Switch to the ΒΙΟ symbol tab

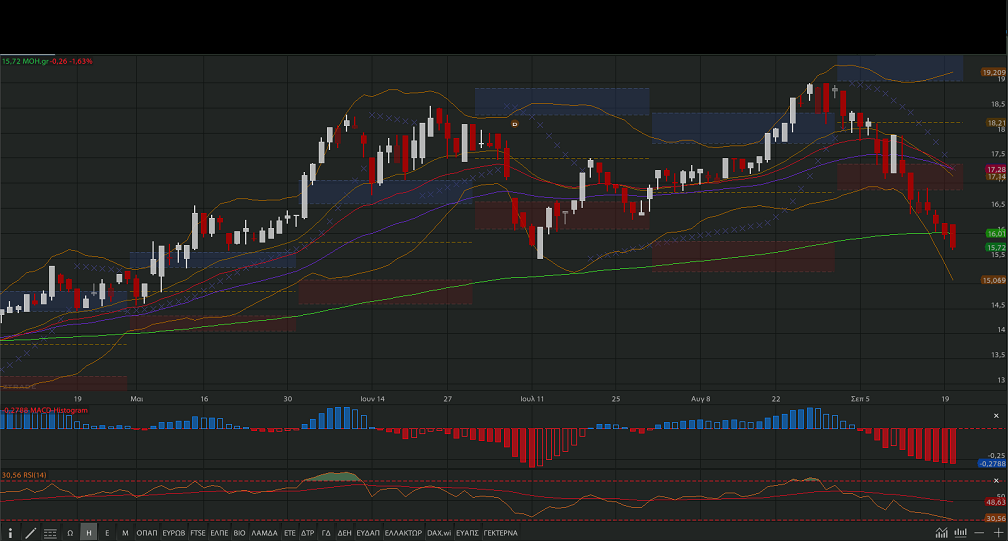click(x=239, y=533)
